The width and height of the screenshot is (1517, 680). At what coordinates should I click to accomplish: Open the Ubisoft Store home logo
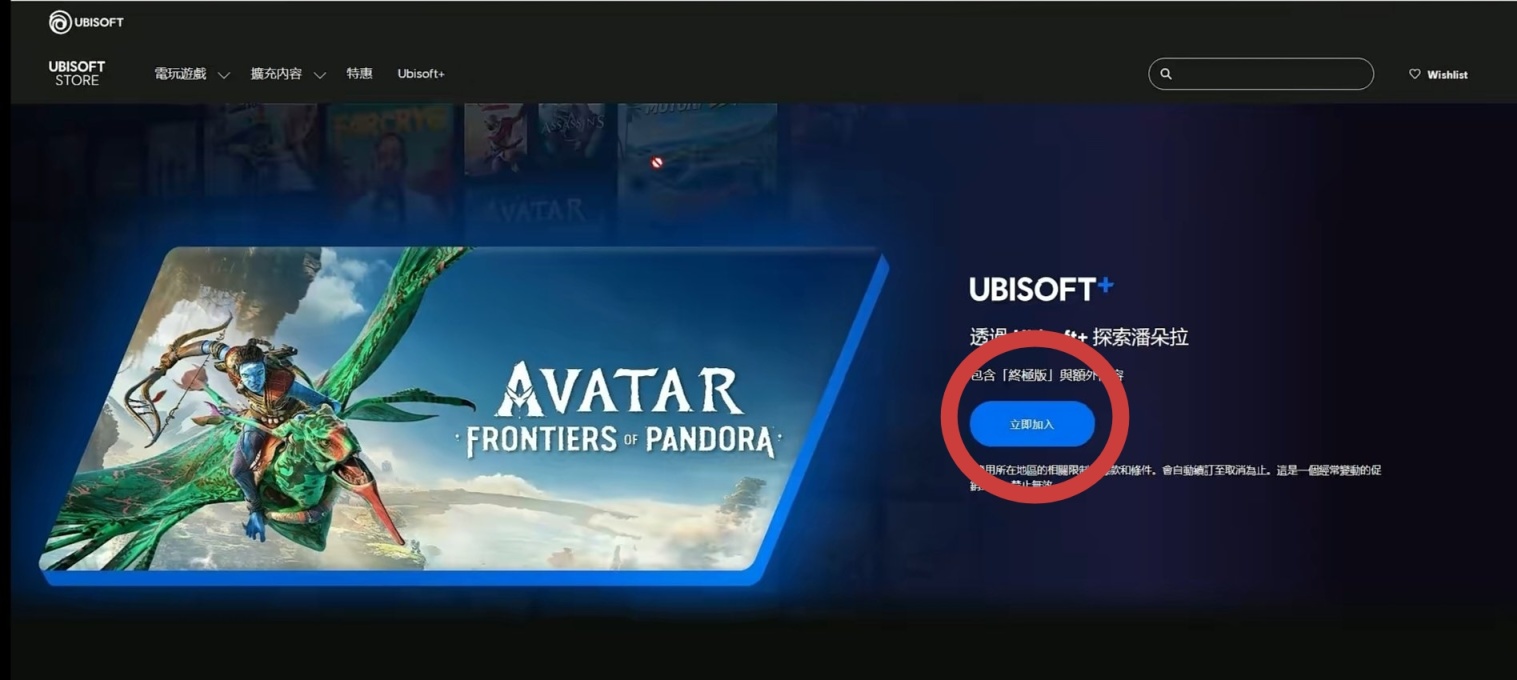point(77,73)
